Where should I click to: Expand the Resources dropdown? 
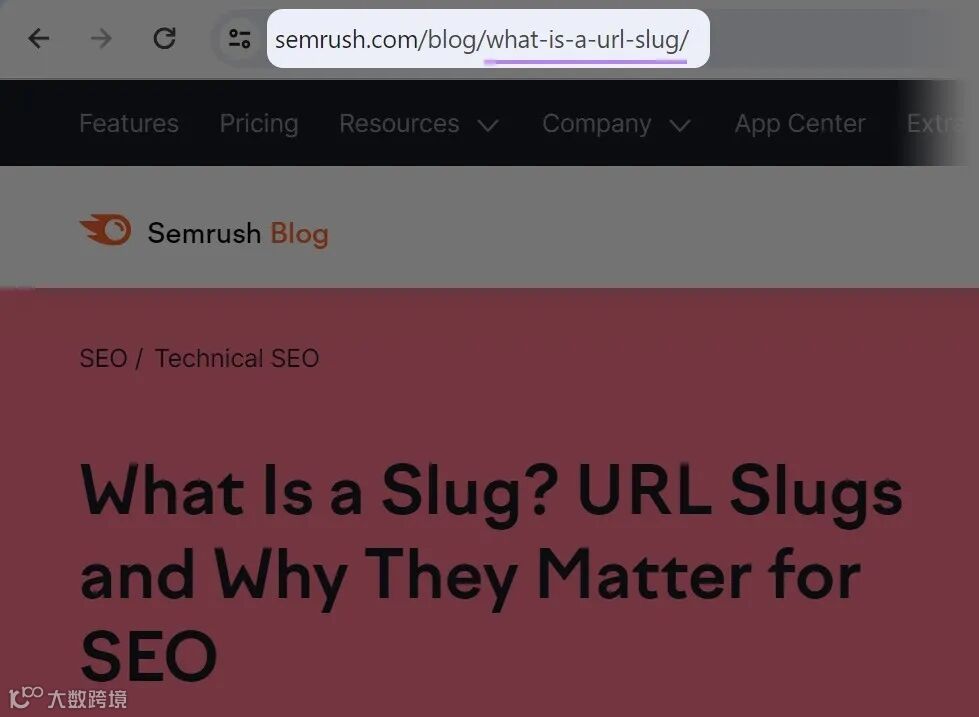coord(400,123)
